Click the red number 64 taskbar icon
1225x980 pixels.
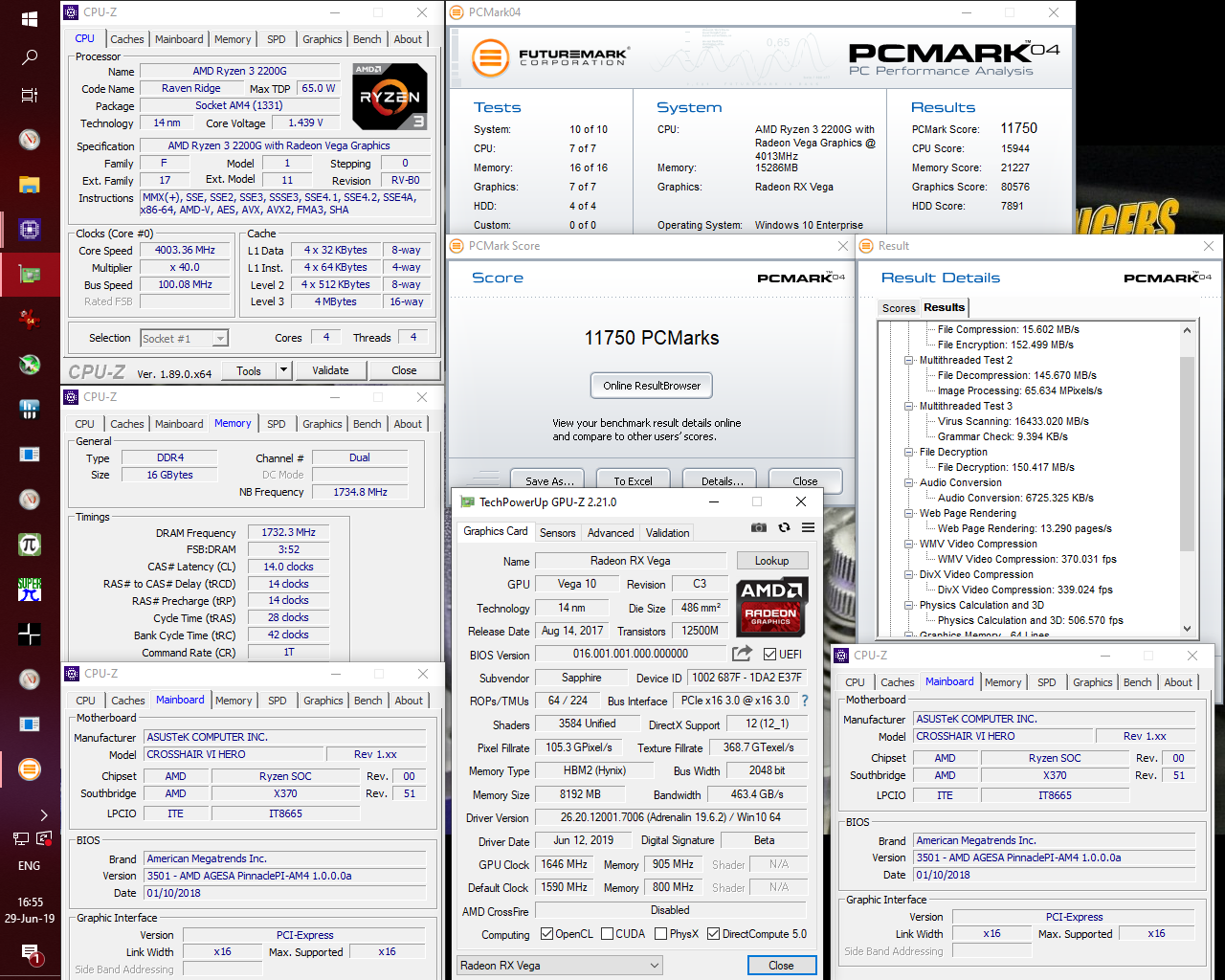click(30, 320)
